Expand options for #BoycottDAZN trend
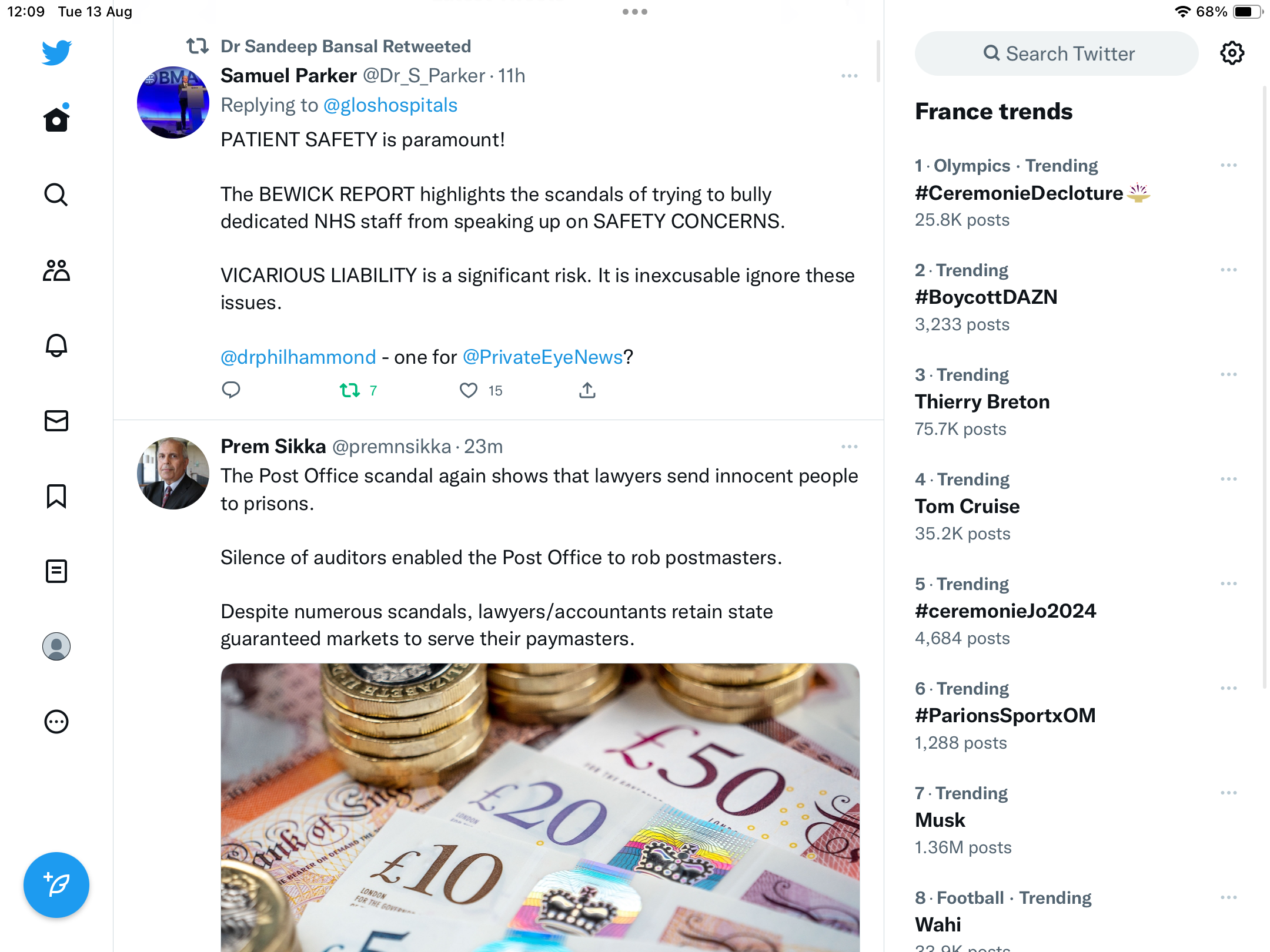 (1229, 270)
